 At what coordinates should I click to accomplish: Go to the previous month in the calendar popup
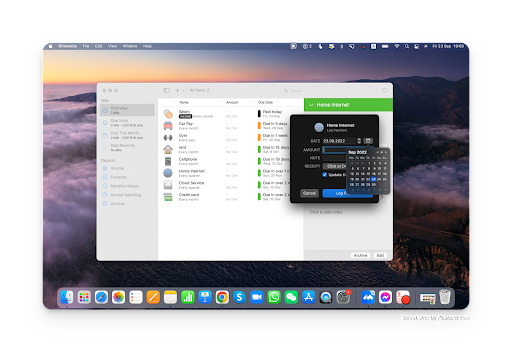[377, 152]
